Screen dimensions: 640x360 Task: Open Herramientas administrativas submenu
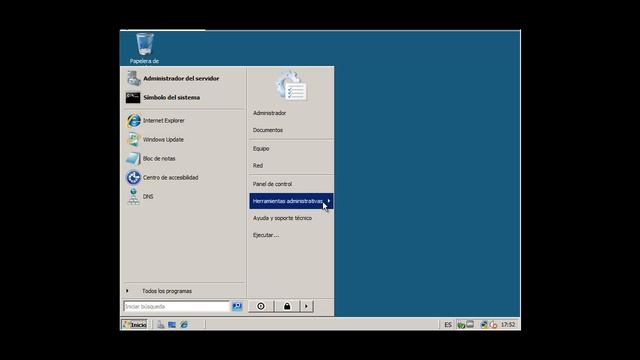(291, 201)
